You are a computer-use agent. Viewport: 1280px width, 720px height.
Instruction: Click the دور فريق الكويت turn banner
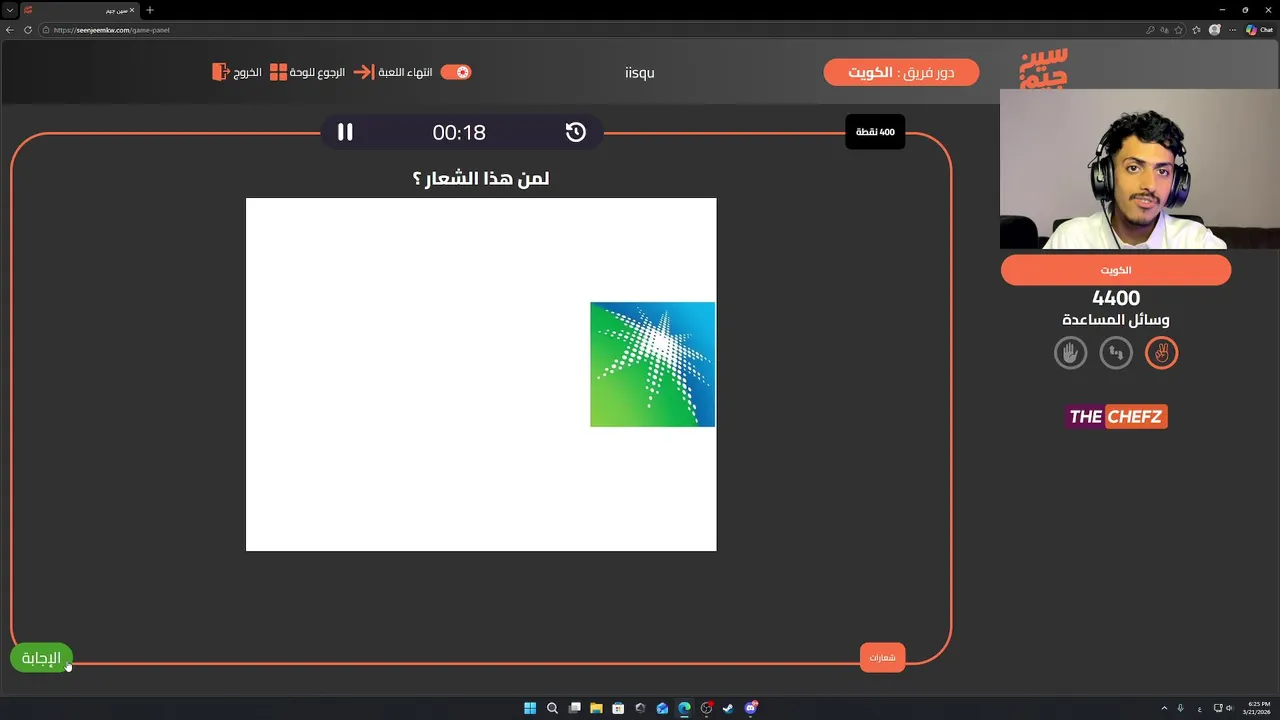click(x=901, y=72)
